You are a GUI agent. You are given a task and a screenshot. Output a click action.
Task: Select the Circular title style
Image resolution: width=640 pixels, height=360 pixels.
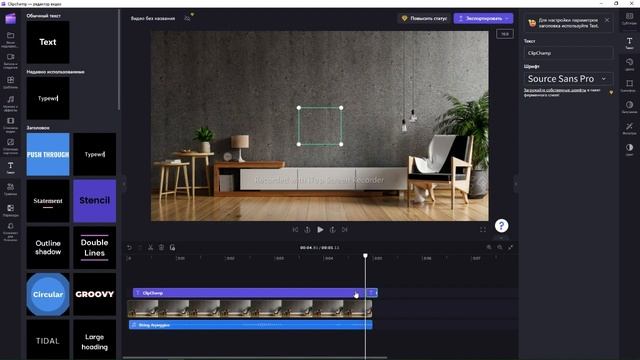click(x=48, y=294)
